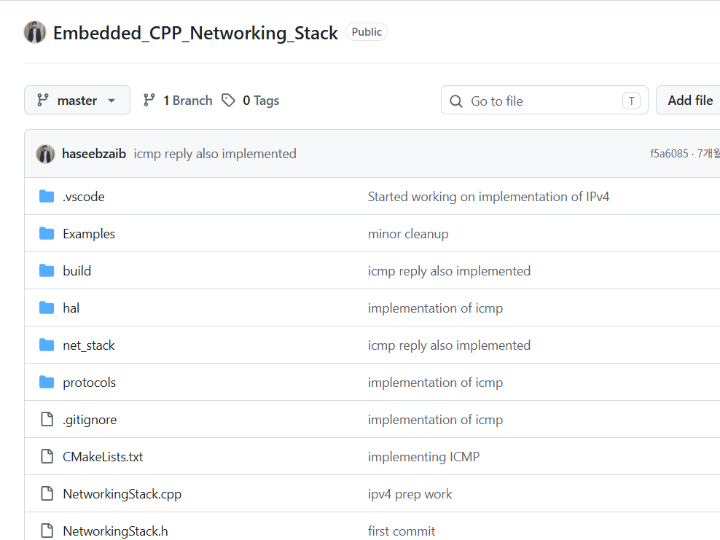Click the branch icon beside 1 Branch

pos(149,100)
